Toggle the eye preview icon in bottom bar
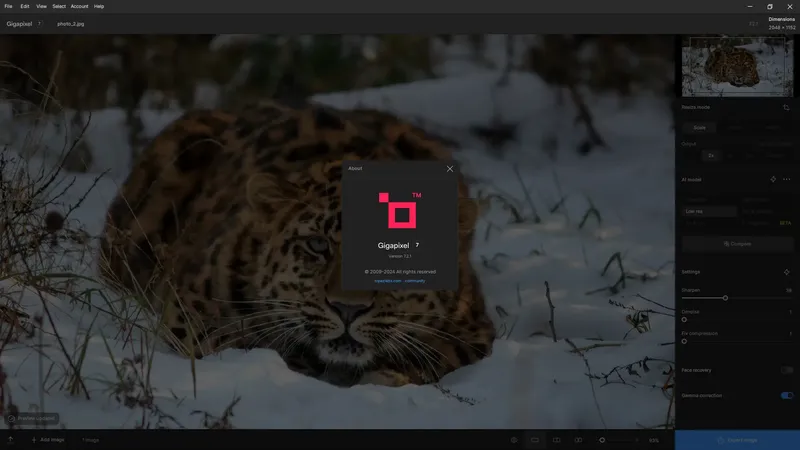Viewport: 800px width, 450px height. coord(514,440)
